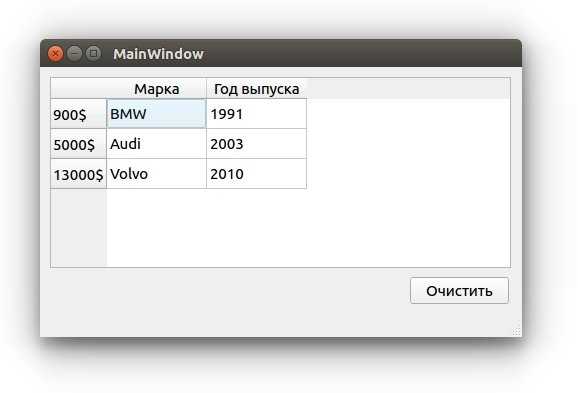Click empty gray area below row headers
The width and height of the screenshot is (578, 393).
coord(79,227)
